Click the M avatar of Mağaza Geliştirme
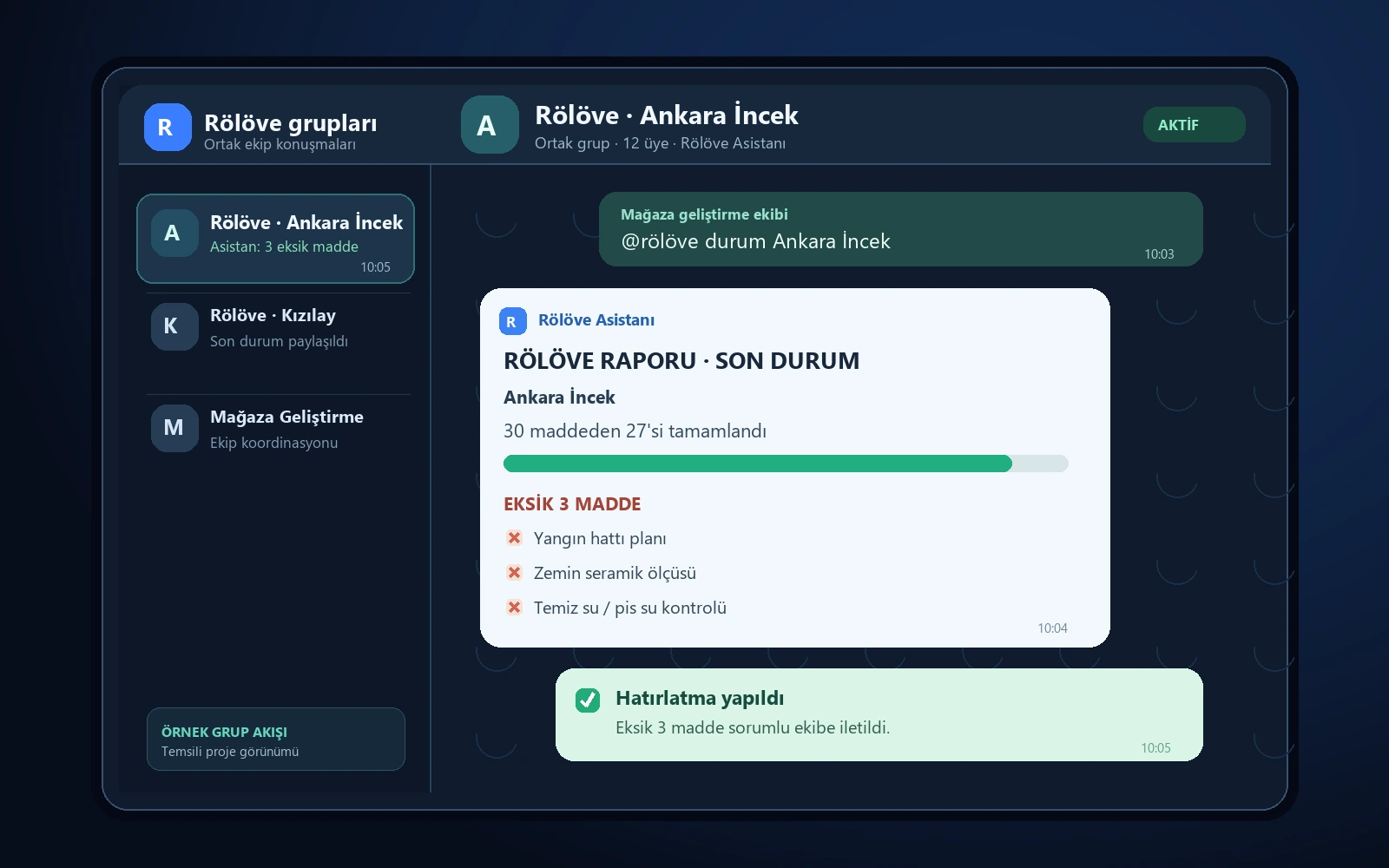The height and width of the screenshot is (868, 1389). 174,428
